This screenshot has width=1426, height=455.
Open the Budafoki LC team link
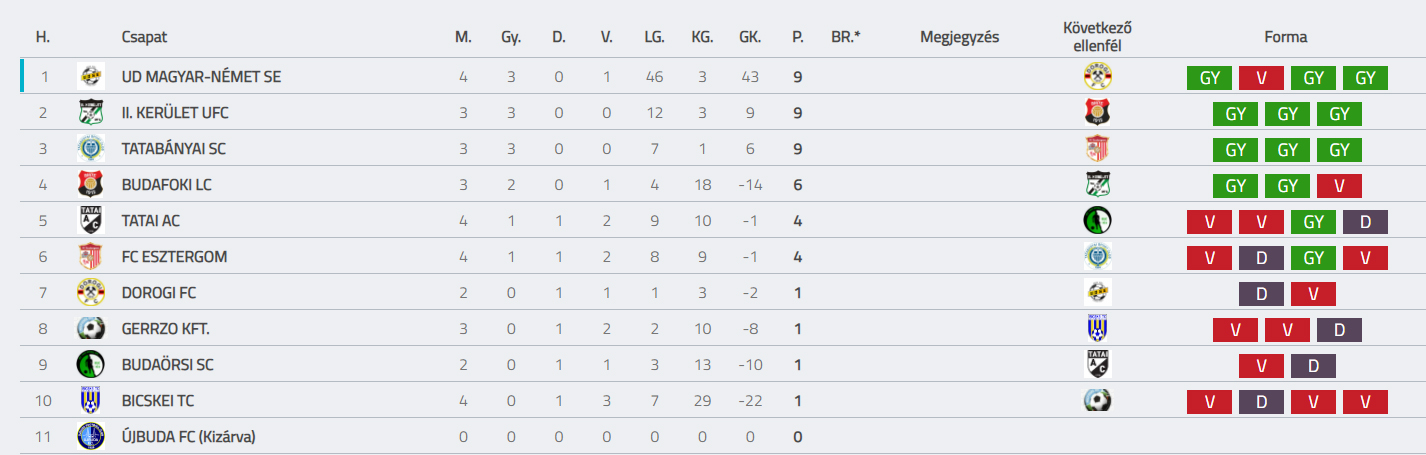click(x=166, y=185)
